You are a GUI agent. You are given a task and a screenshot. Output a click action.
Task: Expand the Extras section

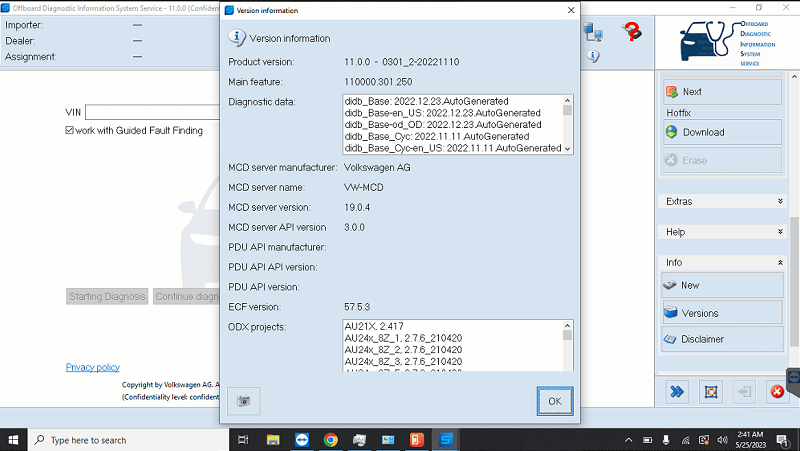pos(723,202)
